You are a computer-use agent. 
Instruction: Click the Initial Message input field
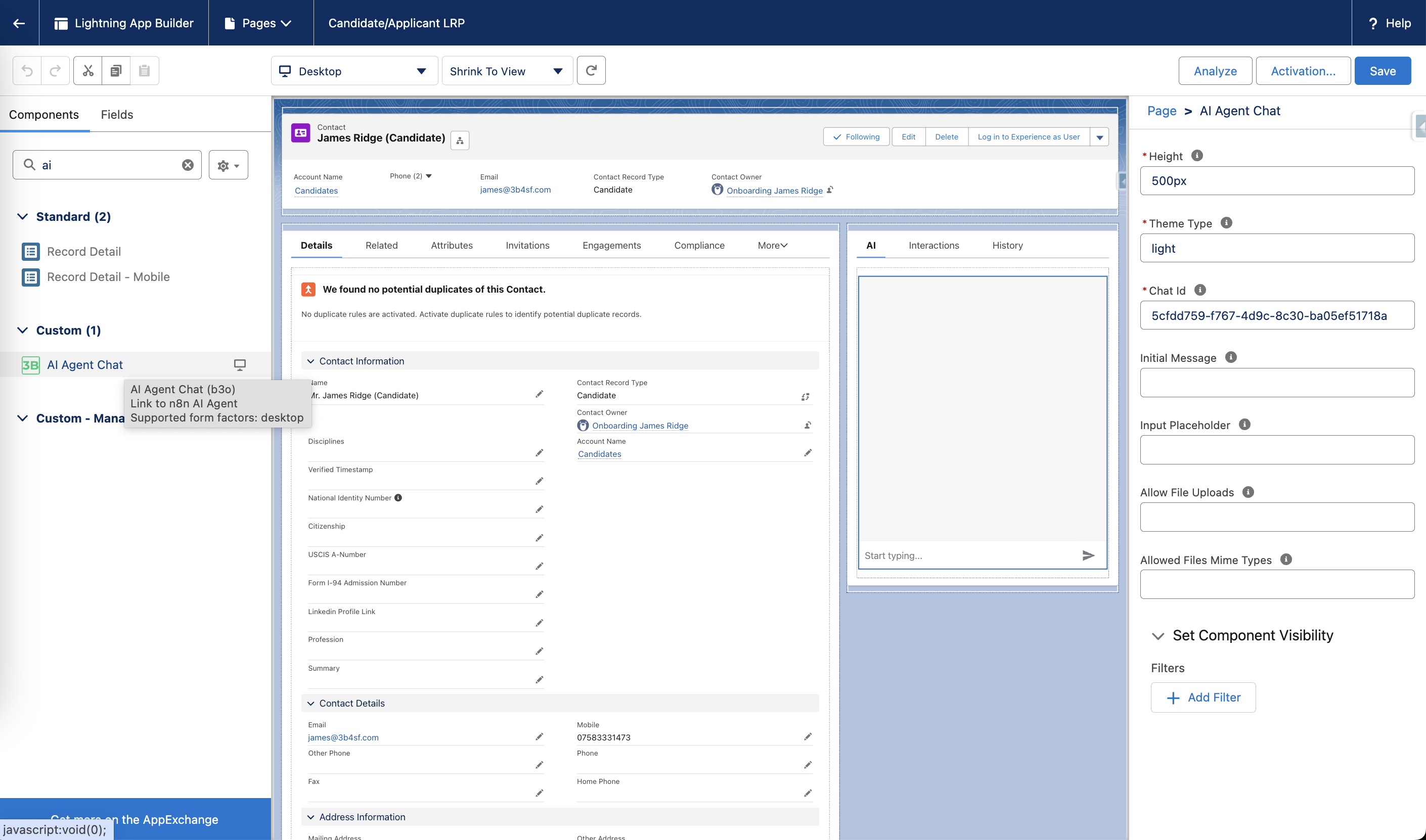1276,383
